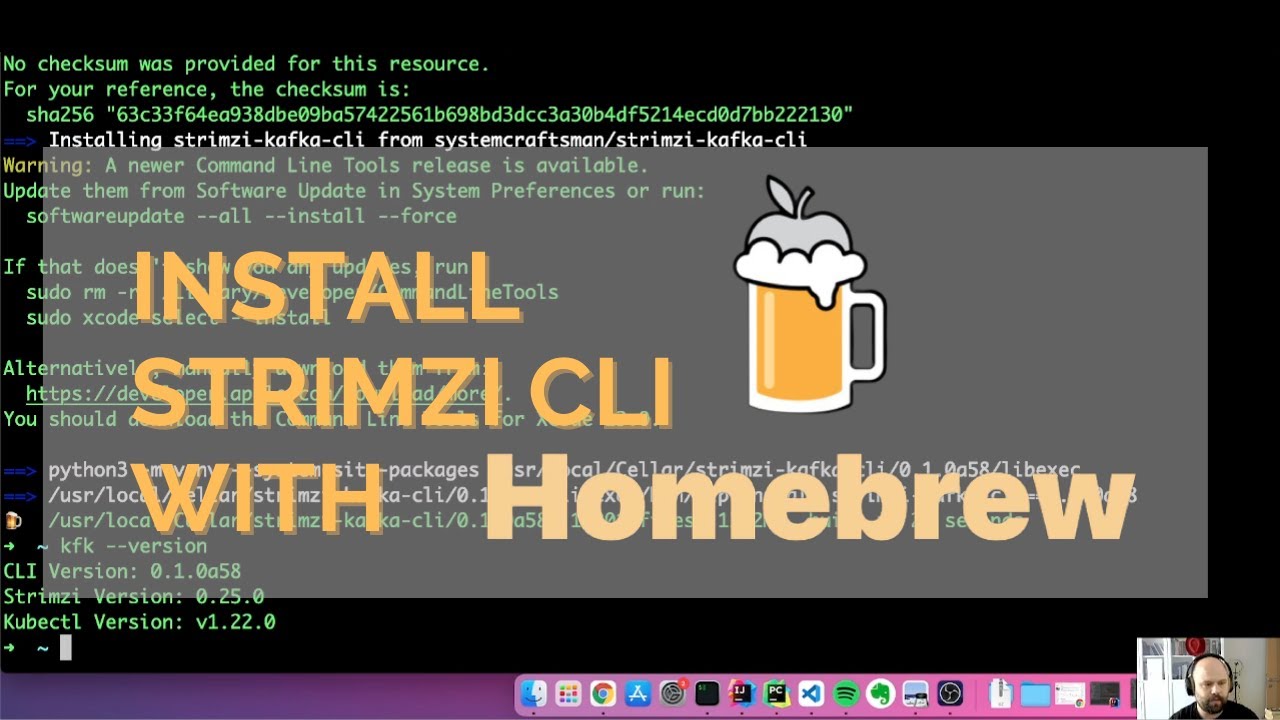1280x720 pixels.
Task: Open OBS Studio from the dock
Action: click(950, 693)
